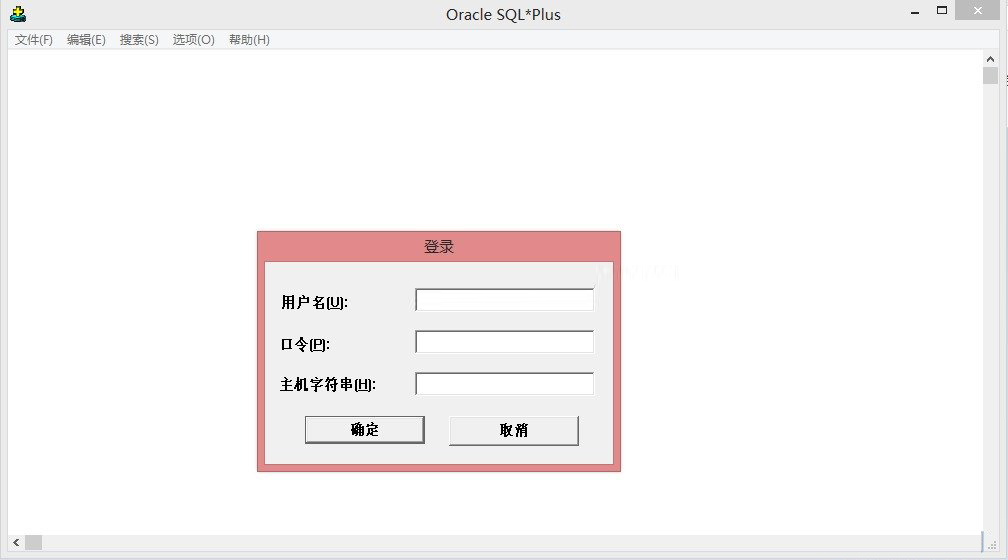Click the 口令(P): label
1008x560 pixels.
305,345
